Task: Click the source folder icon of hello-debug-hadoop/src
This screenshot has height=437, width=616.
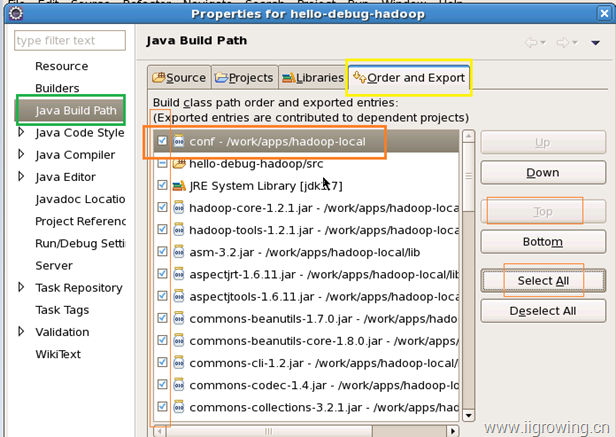Action: (x=179, y=163)
